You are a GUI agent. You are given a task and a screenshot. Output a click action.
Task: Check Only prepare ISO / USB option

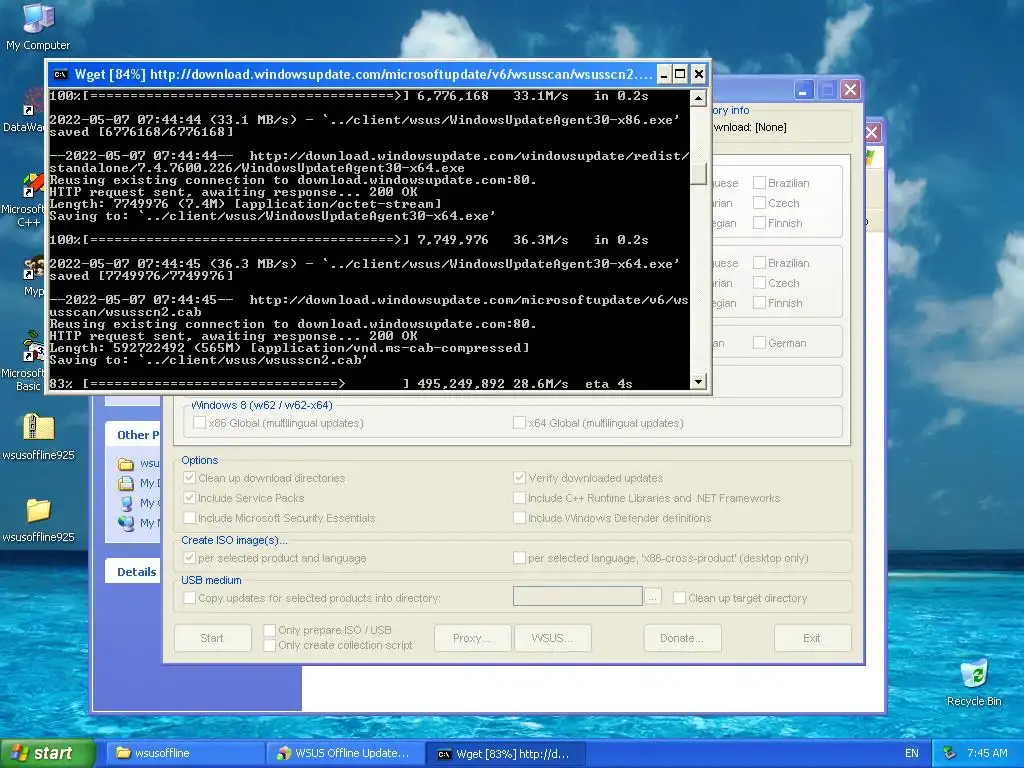pos(269,630)
